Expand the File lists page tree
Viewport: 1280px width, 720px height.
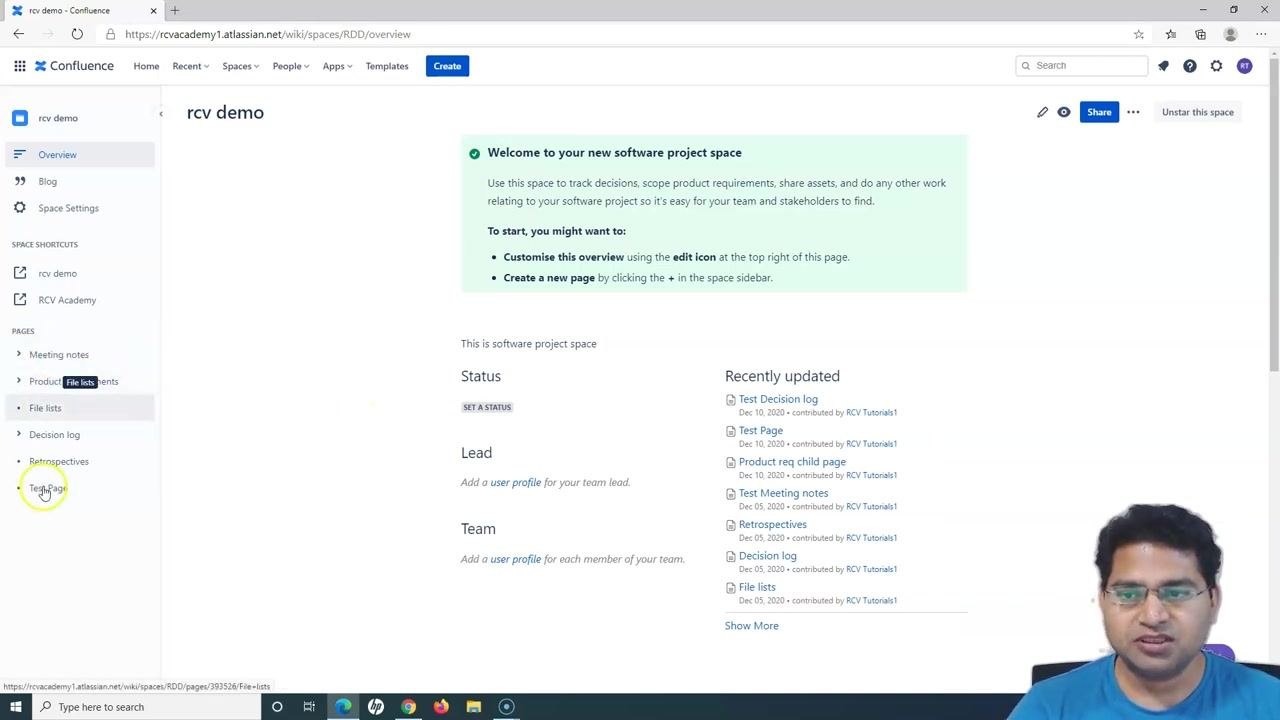click(x=18, y=408)
